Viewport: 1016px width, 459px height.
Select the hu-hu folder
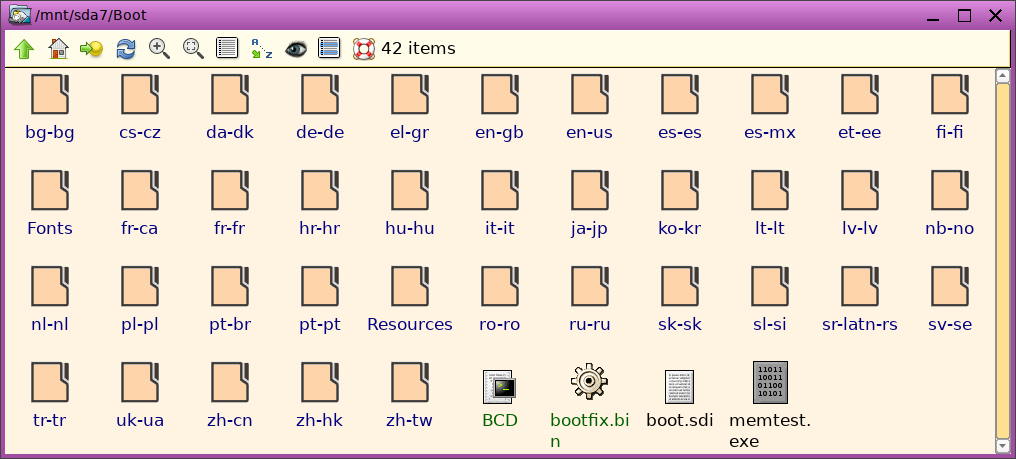(410, 204)
